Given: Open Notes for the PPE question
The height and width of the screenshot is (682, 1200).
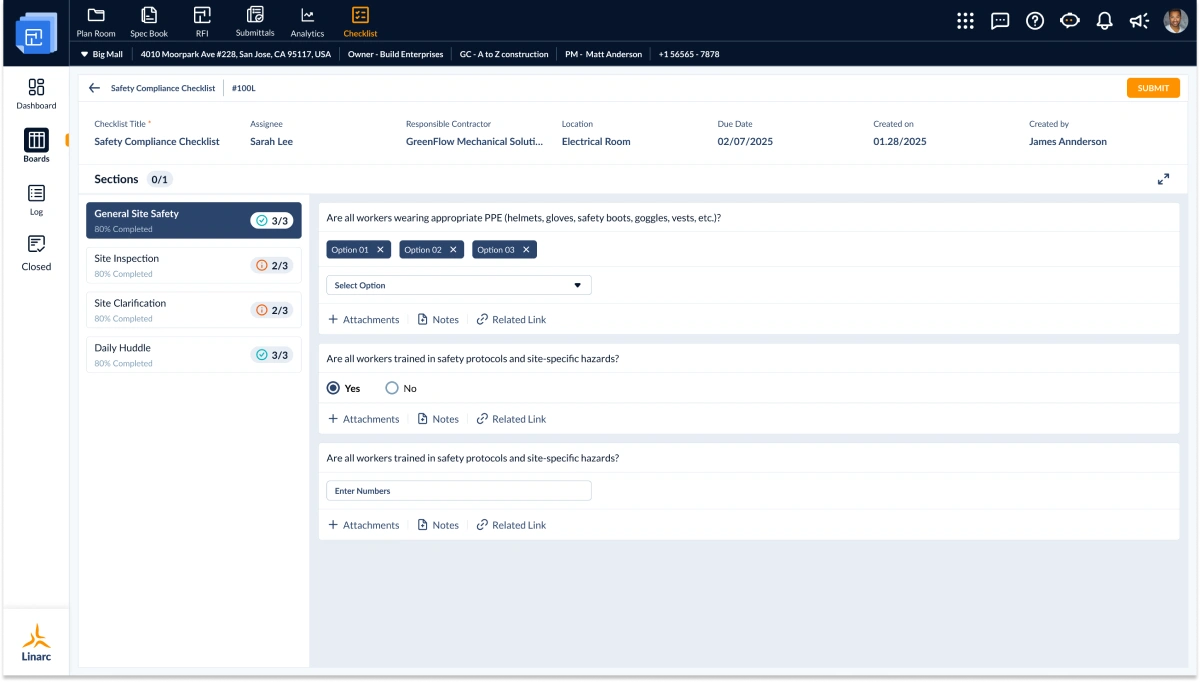Looking at the screenshot, I should coord(438,320).
